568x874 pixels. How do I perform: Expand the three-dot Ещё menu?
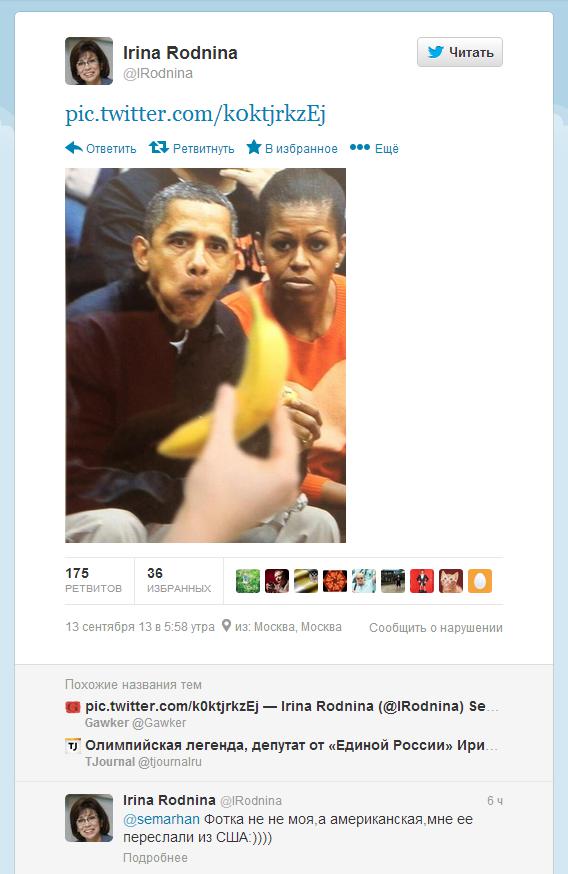pos(374,148)
